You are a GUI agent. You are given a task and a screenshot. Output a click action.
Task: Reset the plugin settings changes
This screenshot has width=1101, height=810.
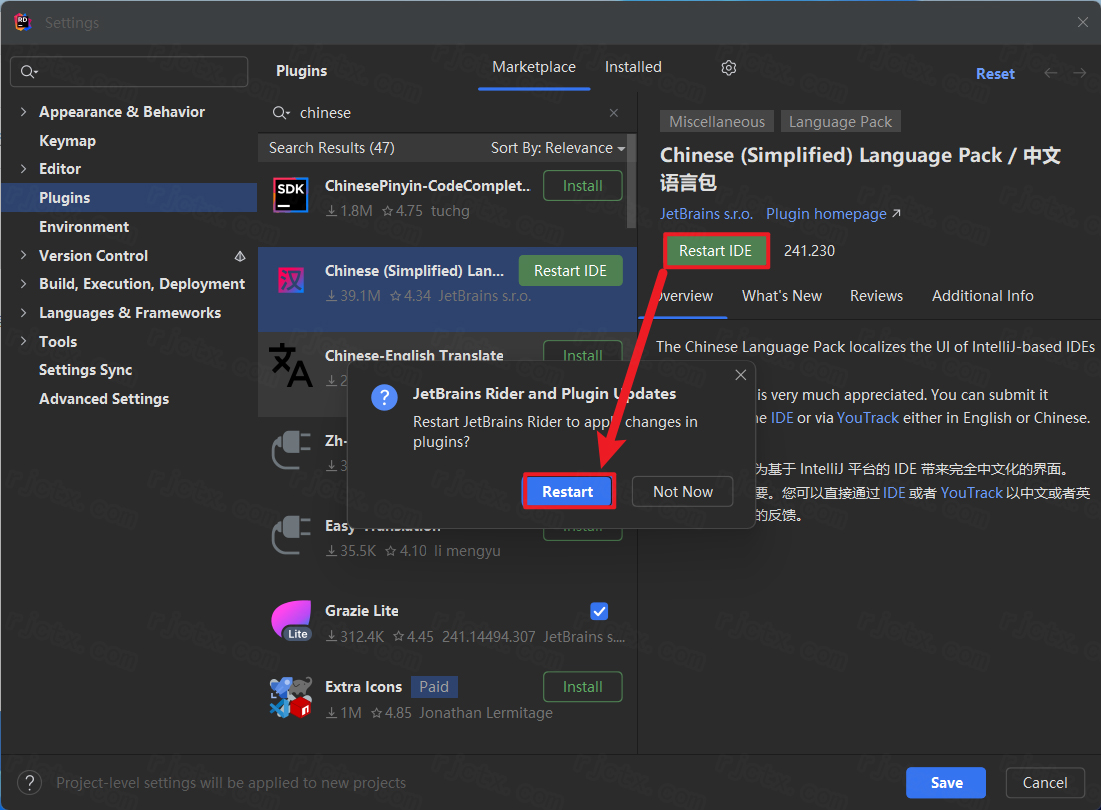[x=995, y=74]
